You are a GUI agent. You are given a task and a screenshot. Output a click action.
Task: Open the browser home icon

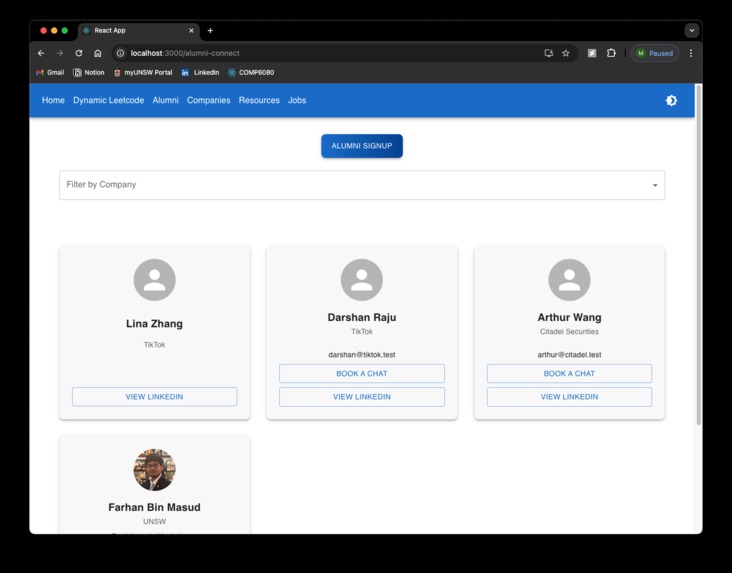coord(98,53)
